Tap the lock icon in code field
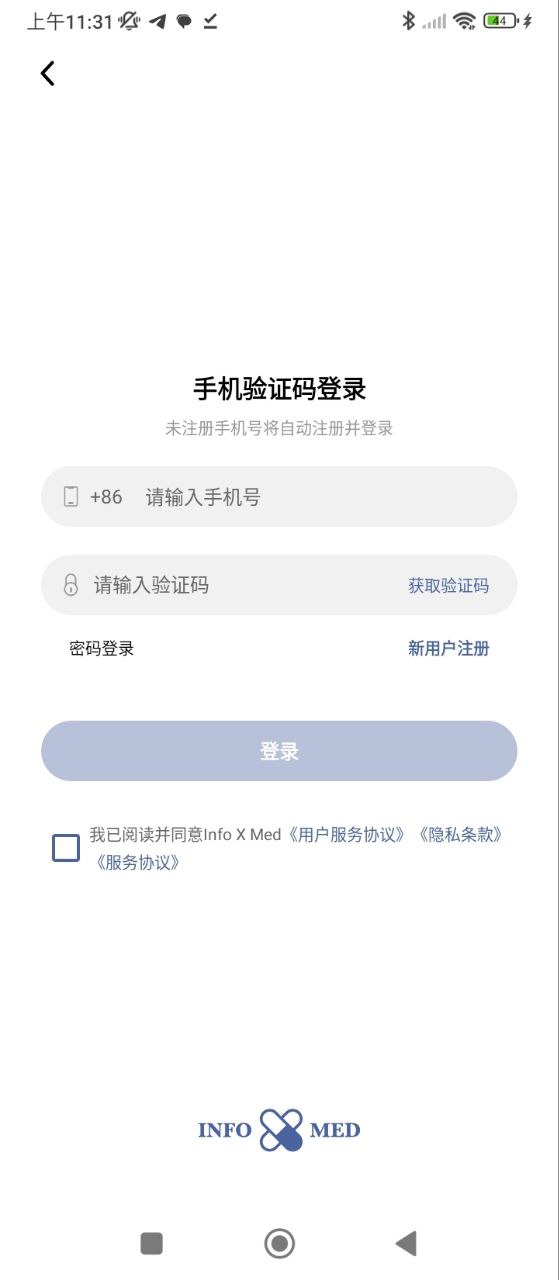The image size is (559, 1280). [x=71, y=585]
